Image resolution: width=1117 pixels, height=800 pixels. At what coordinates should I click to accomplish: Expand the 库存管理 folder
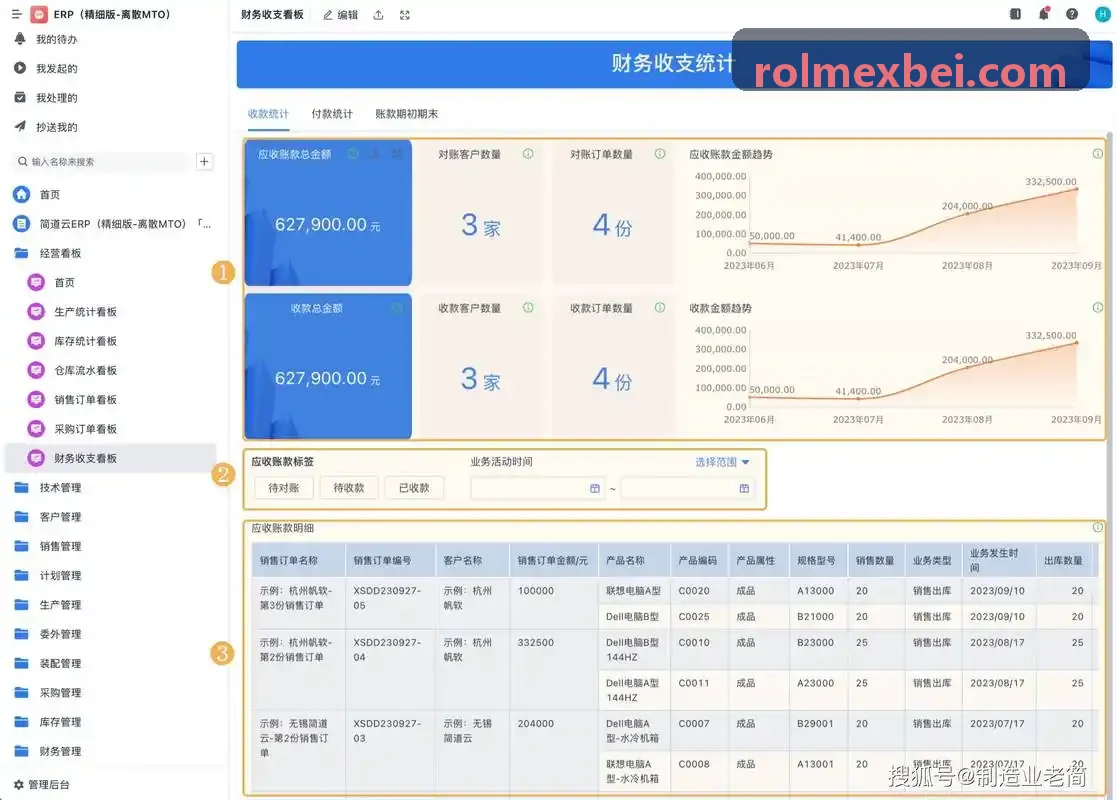point(61,722)
